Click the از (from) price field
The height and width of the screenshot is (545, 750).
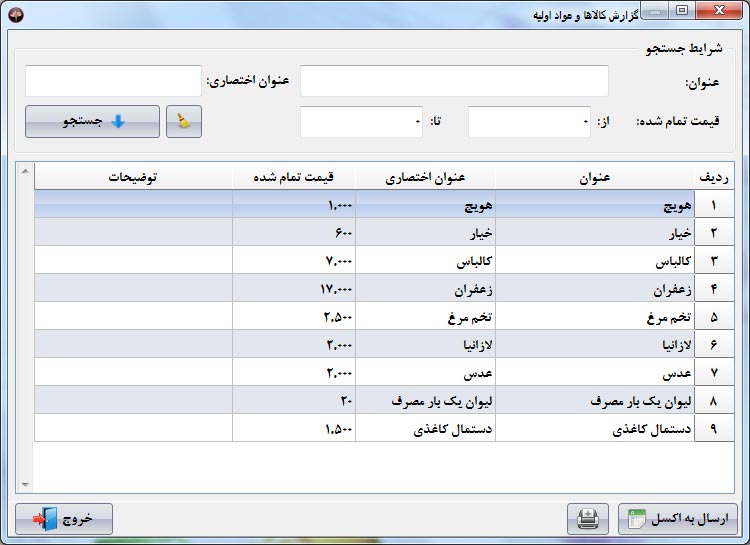click(x=529, y=122)
